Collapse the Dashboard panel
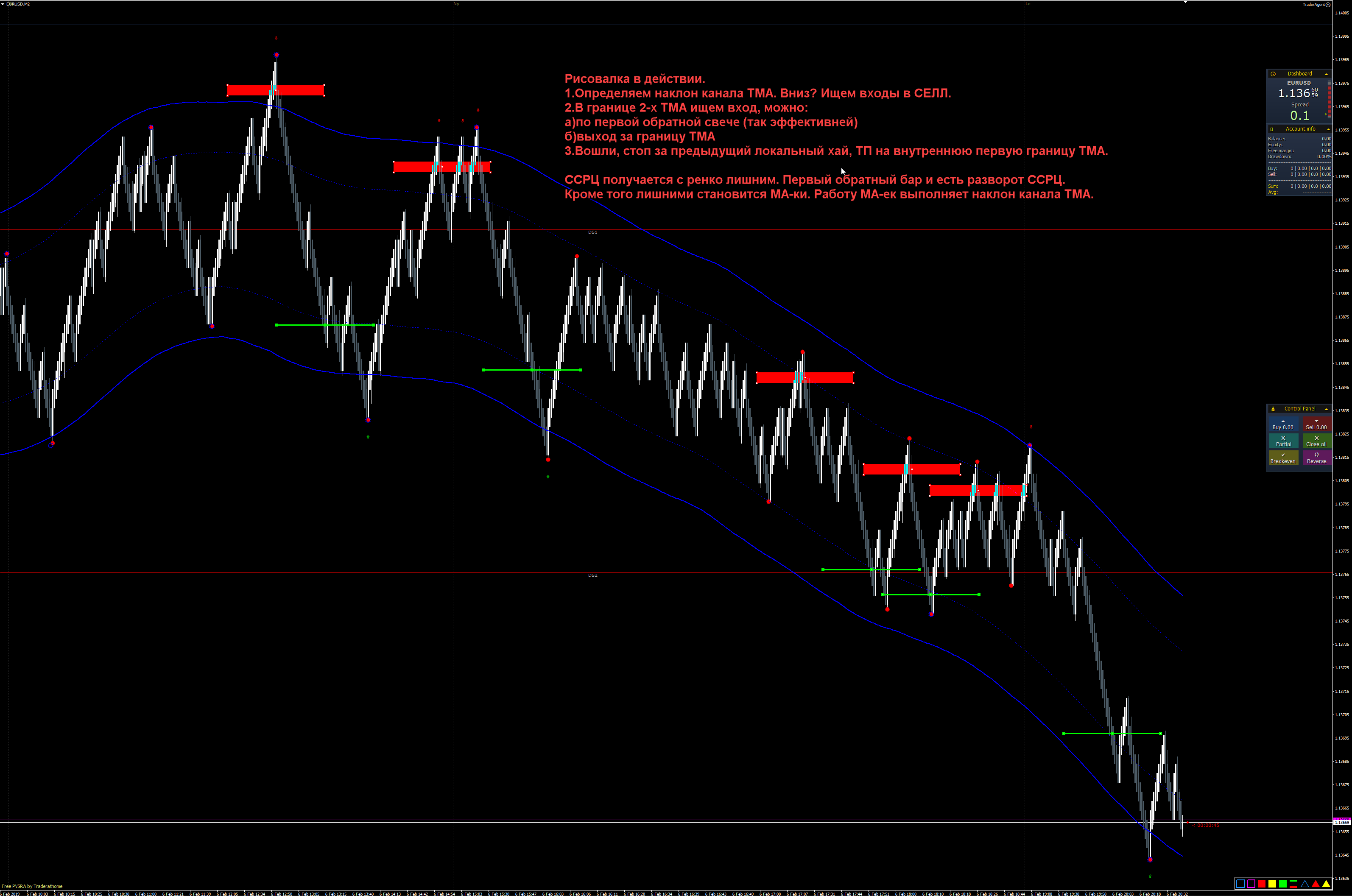 click(1326, 74)
